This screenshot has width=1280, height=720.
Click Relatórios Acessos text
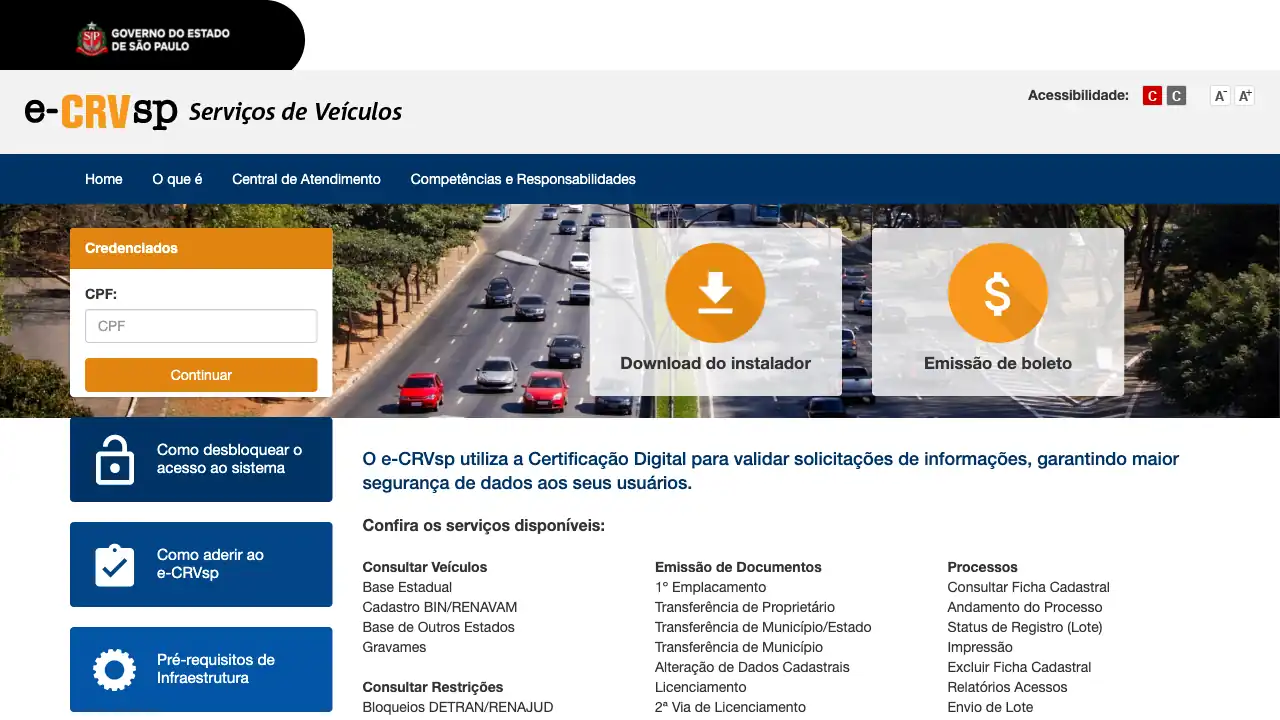pos(1007,687)
